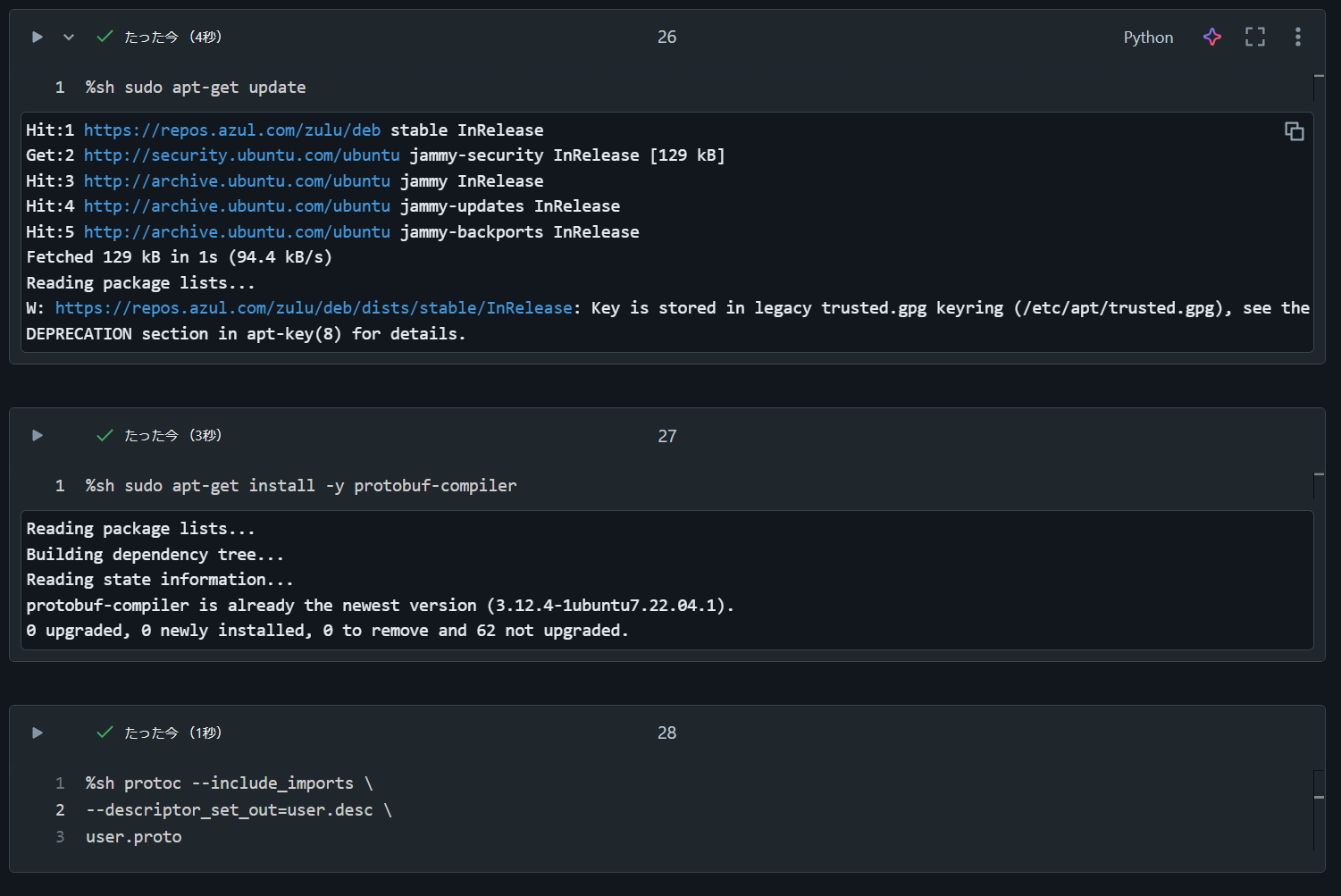Open the archive.ubuntu.com link on Hit:5 jammy-backports
This screenshot has width=1341, height=896.
click(237, 232)
